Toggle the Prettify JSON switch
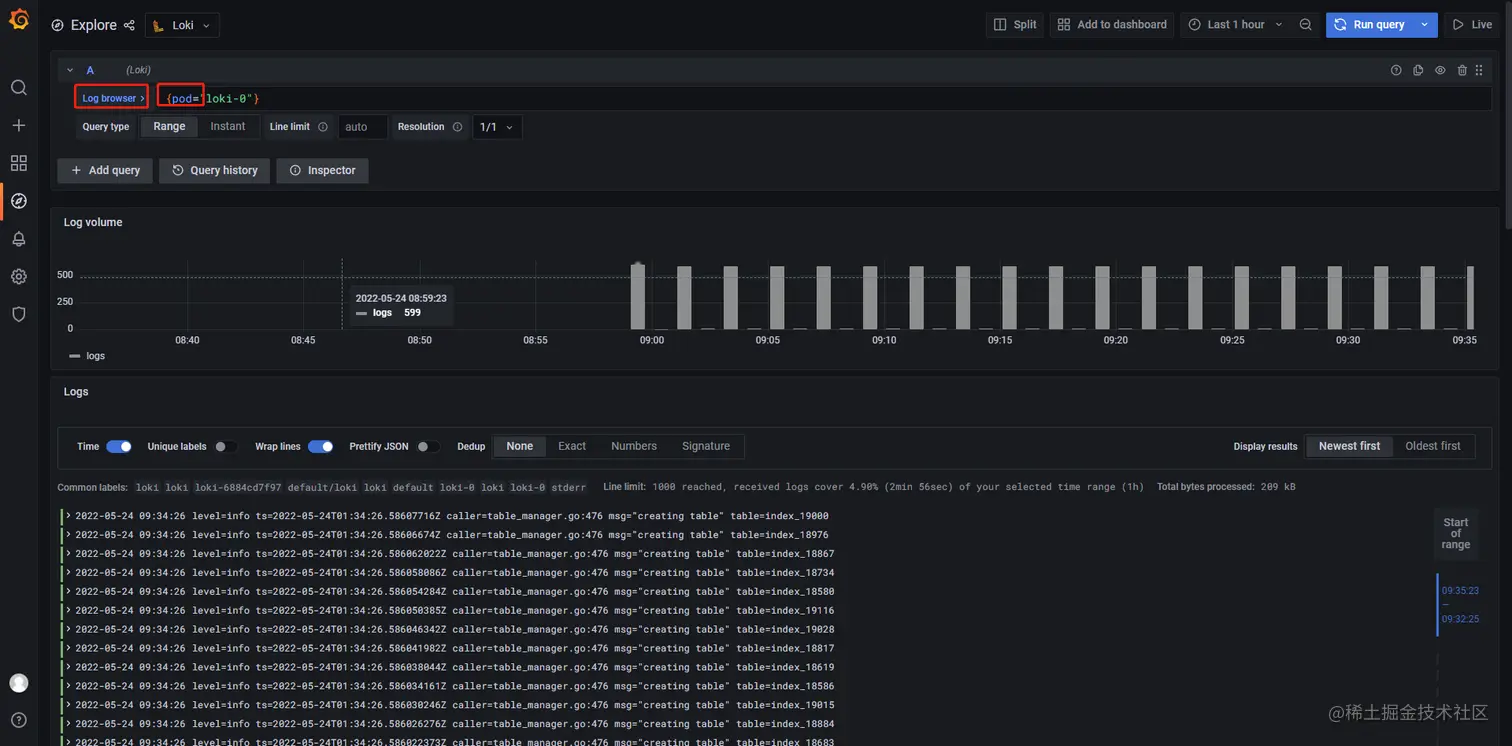The width and height of the screenshot is (1512, 746). coord(428,446)
